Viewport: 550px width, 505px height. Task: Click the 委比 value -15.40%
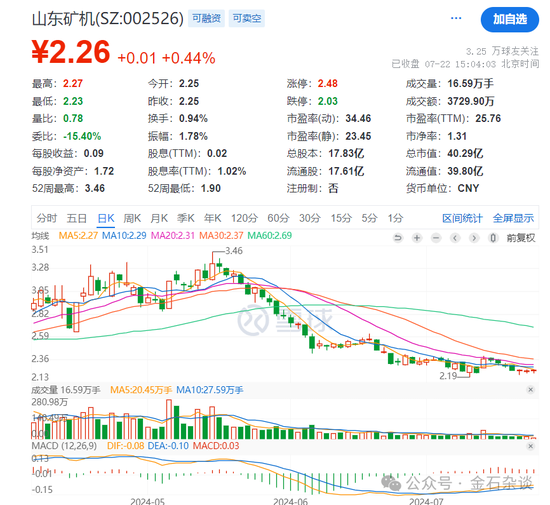(x=82, y=136)
